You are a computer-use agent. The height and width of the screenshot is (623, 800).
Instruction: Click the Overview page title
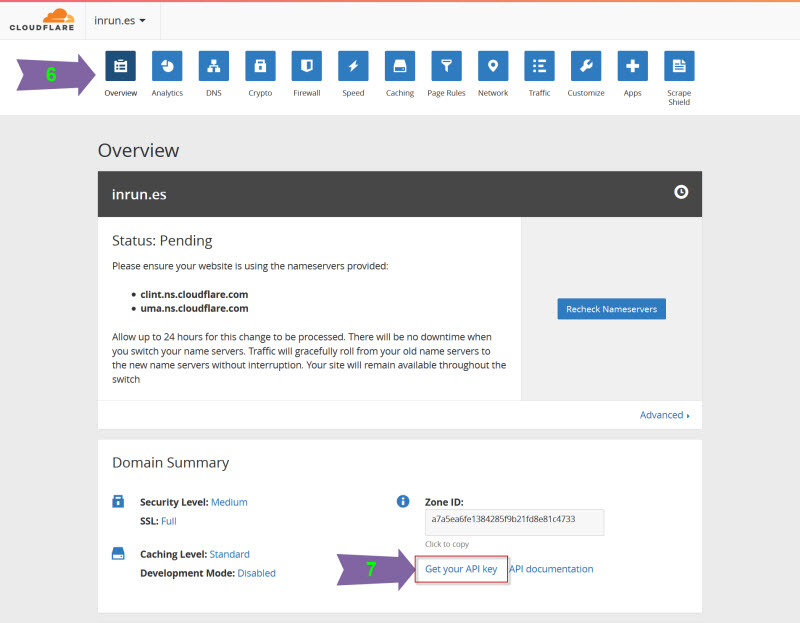tap(138, 151)
